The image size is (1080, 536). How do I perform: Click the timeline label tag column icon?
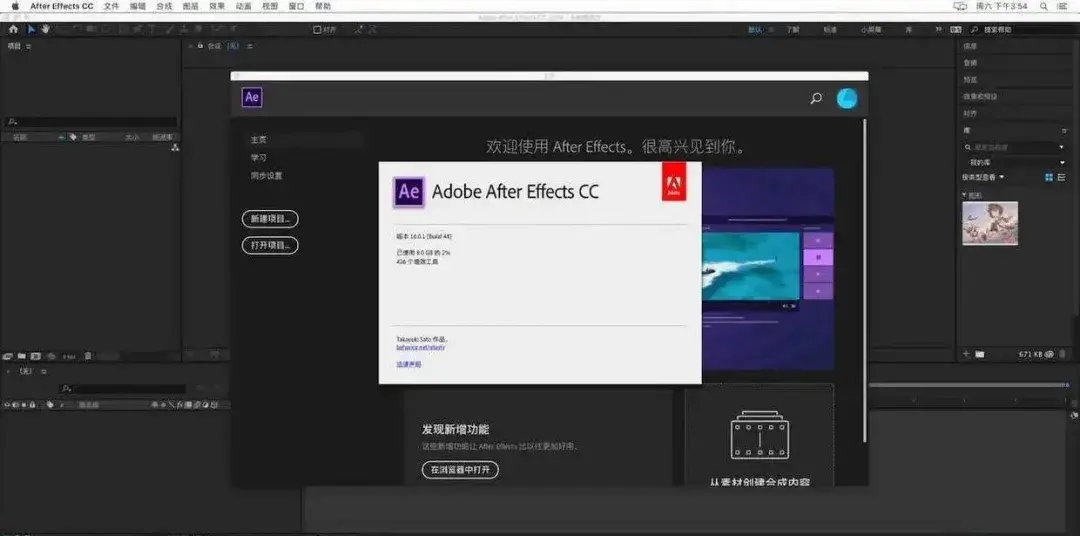[50, 404]
